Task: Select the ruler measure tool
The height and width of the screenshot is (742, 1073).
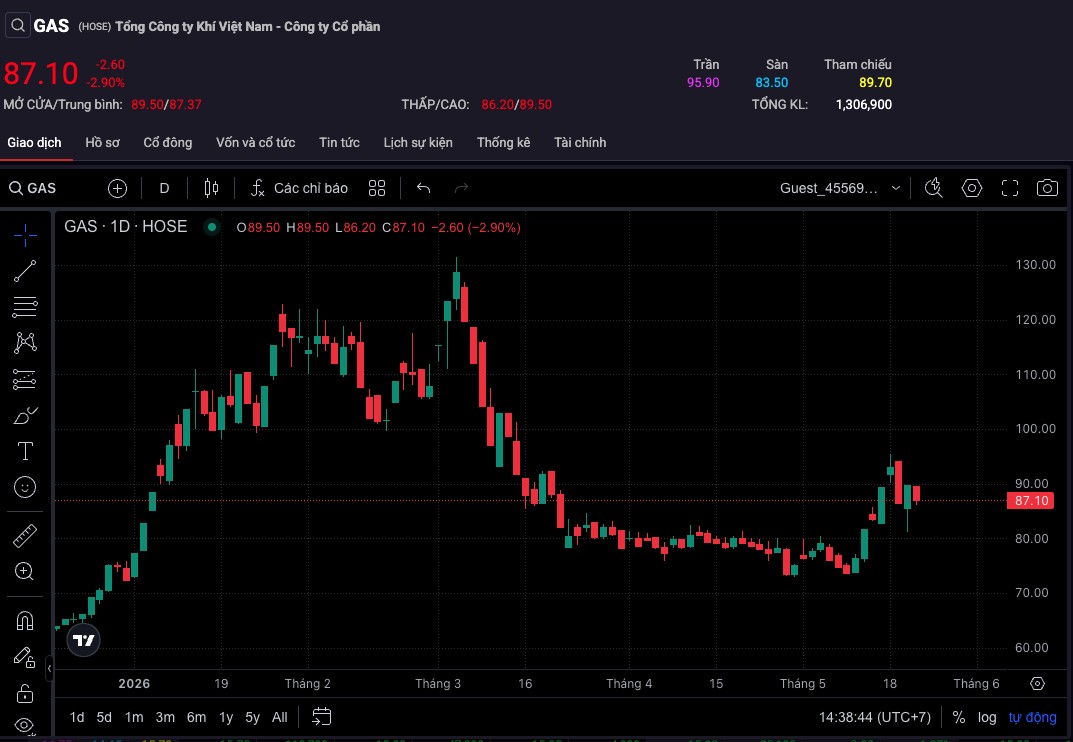Action: [x=25, y=535]
